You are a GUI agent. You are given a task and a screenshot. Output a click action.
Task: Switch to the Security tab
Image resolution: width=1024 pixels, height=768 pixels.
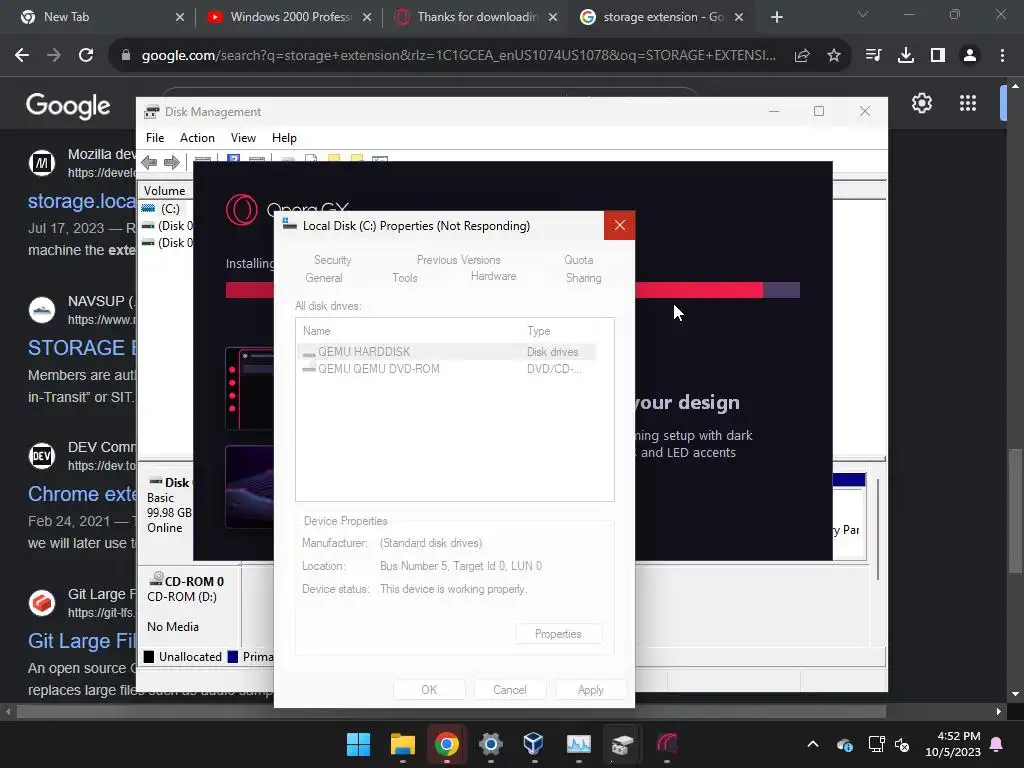332,260
